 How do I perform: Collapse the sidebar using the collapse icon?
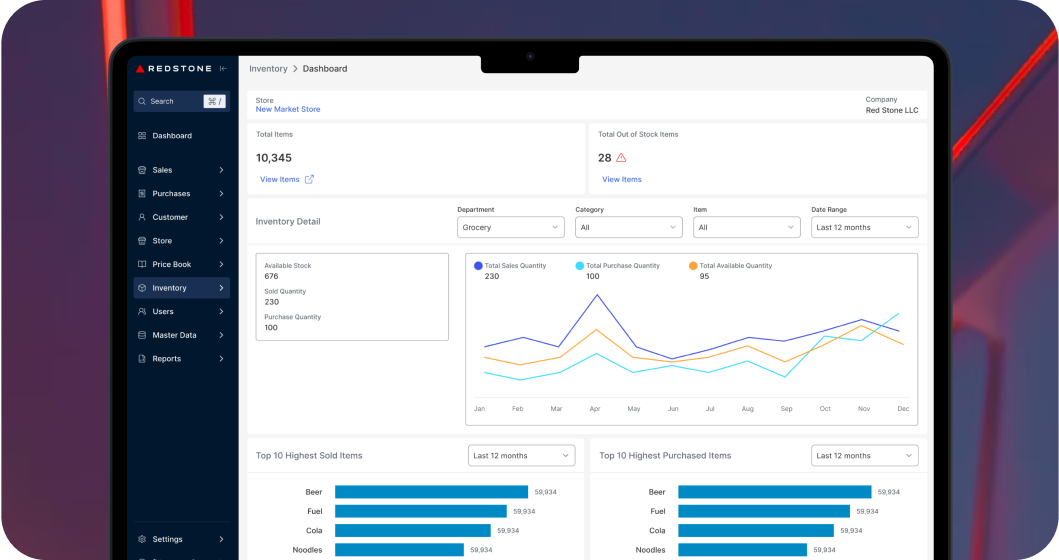coord(223,69)
